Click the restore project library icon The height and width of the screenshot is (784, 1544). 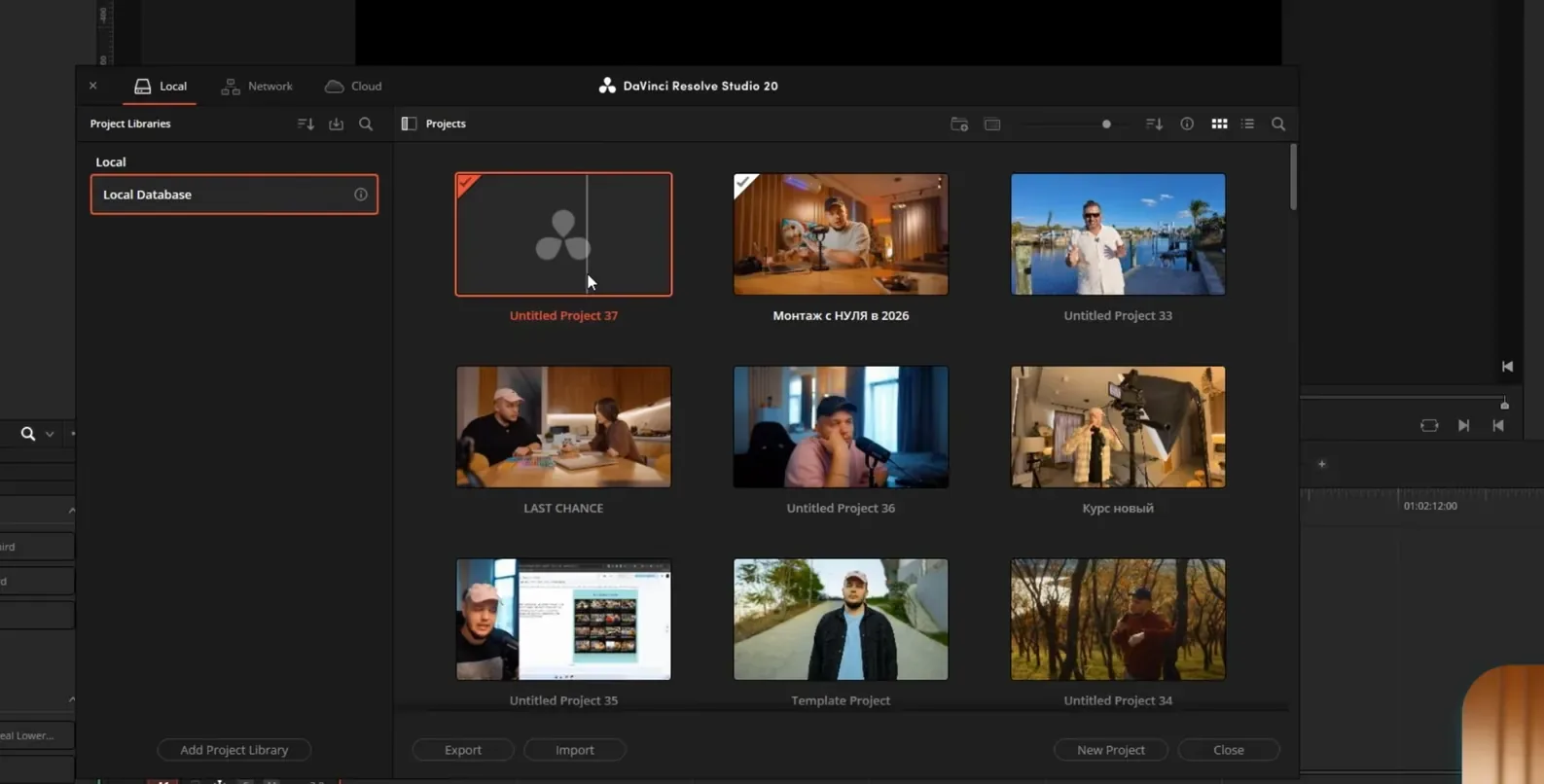(x=336, y=124)
